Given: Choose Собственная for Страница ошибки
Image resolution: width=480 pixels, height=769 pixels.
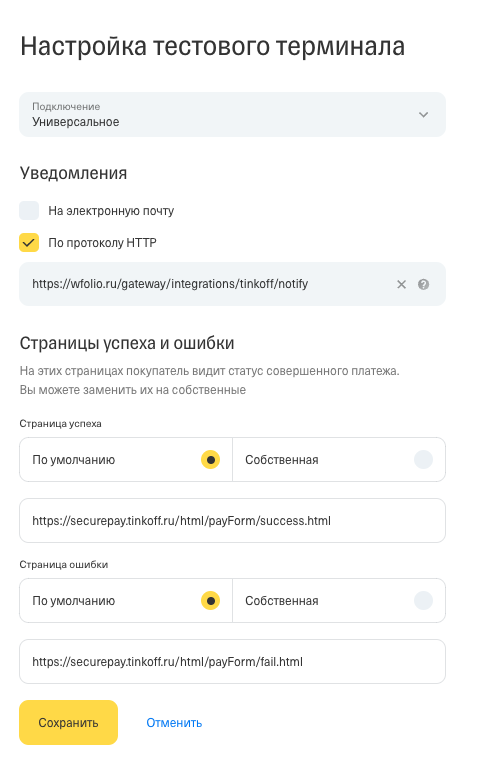Looking at the screenshot, I should (339, 600).
